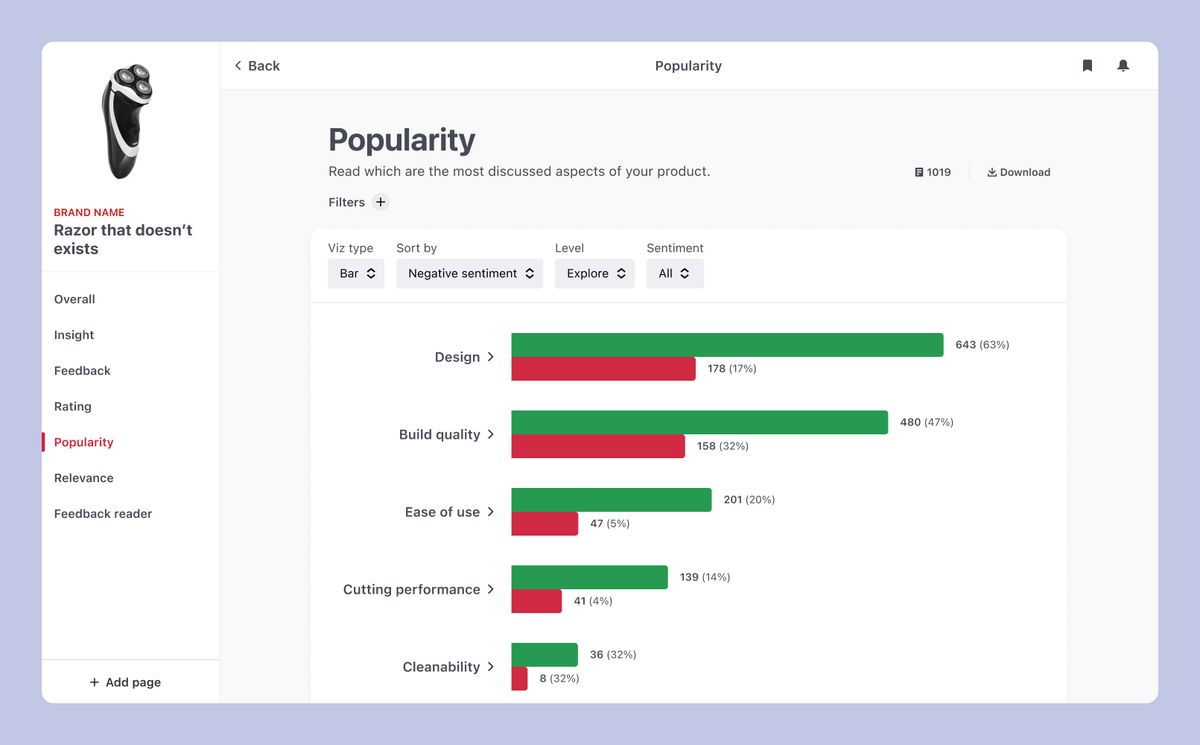Expand the Build quality aspect
This screenshot has width=1200, height=745.
490,435
